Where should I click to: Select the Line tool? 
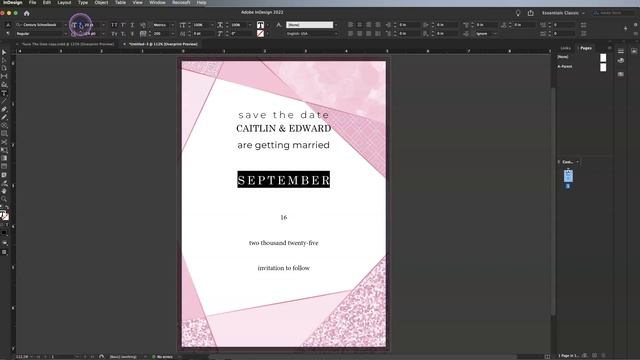(x=4, y=101)
